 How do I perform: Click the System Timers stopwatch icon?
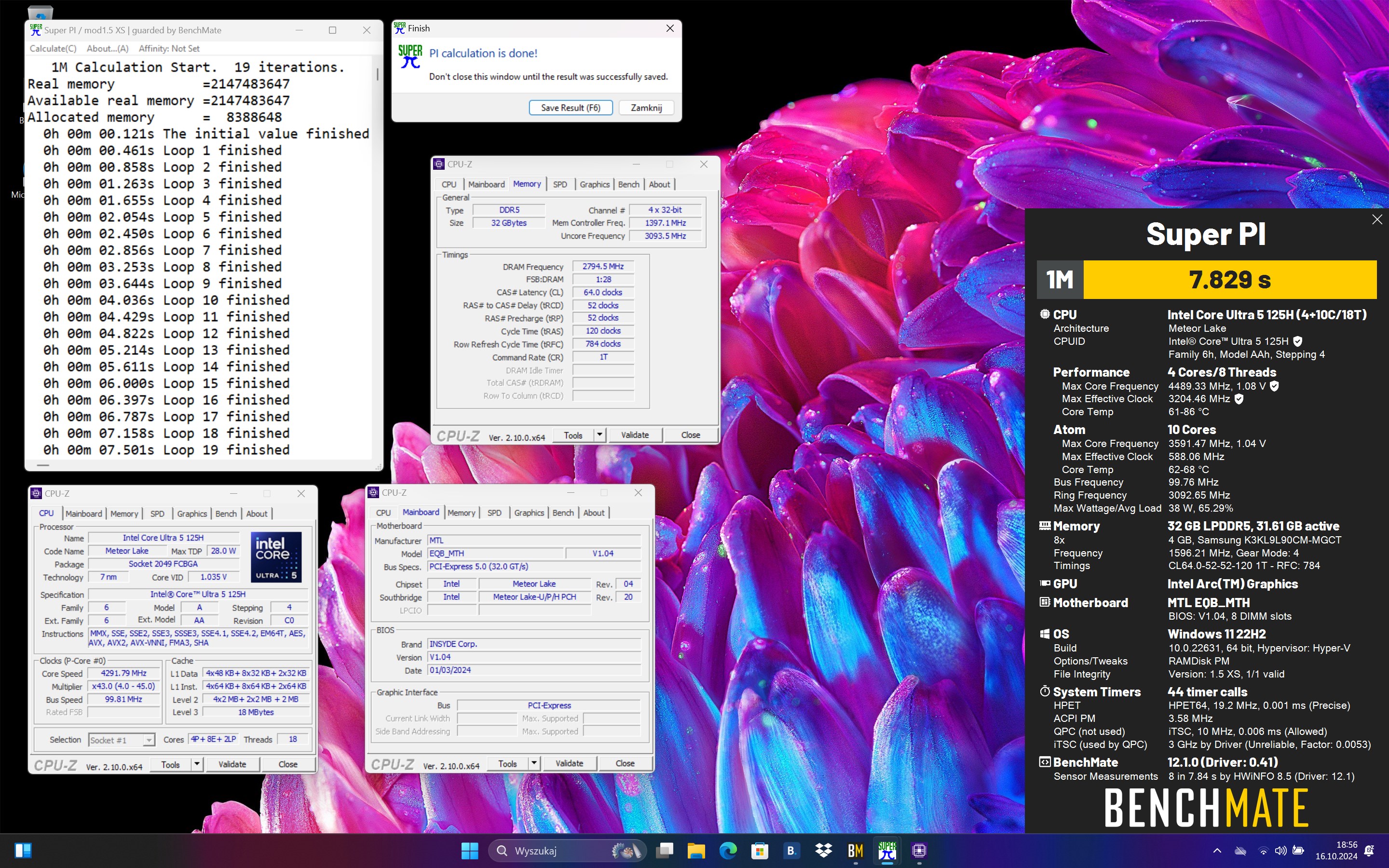1045,691
